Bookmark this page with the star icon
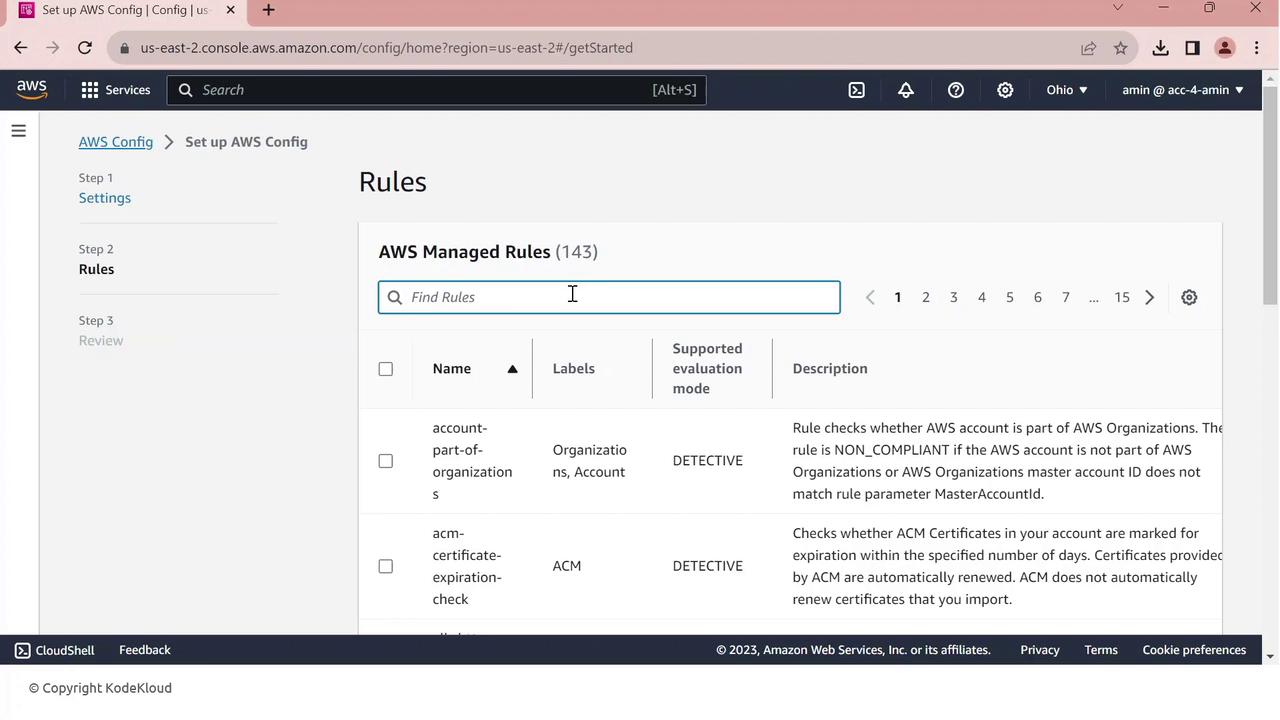 [1121, 48]
